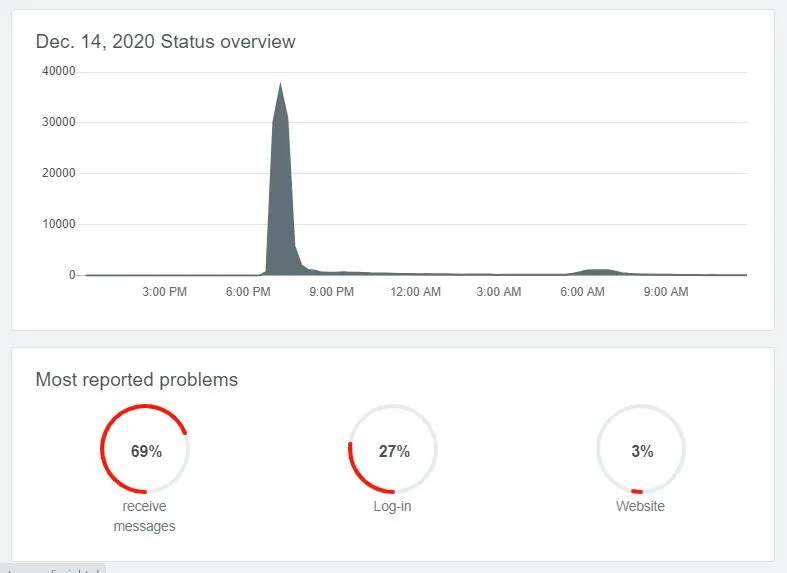Click the 6:00 PM axis label

tap(248, 292)
